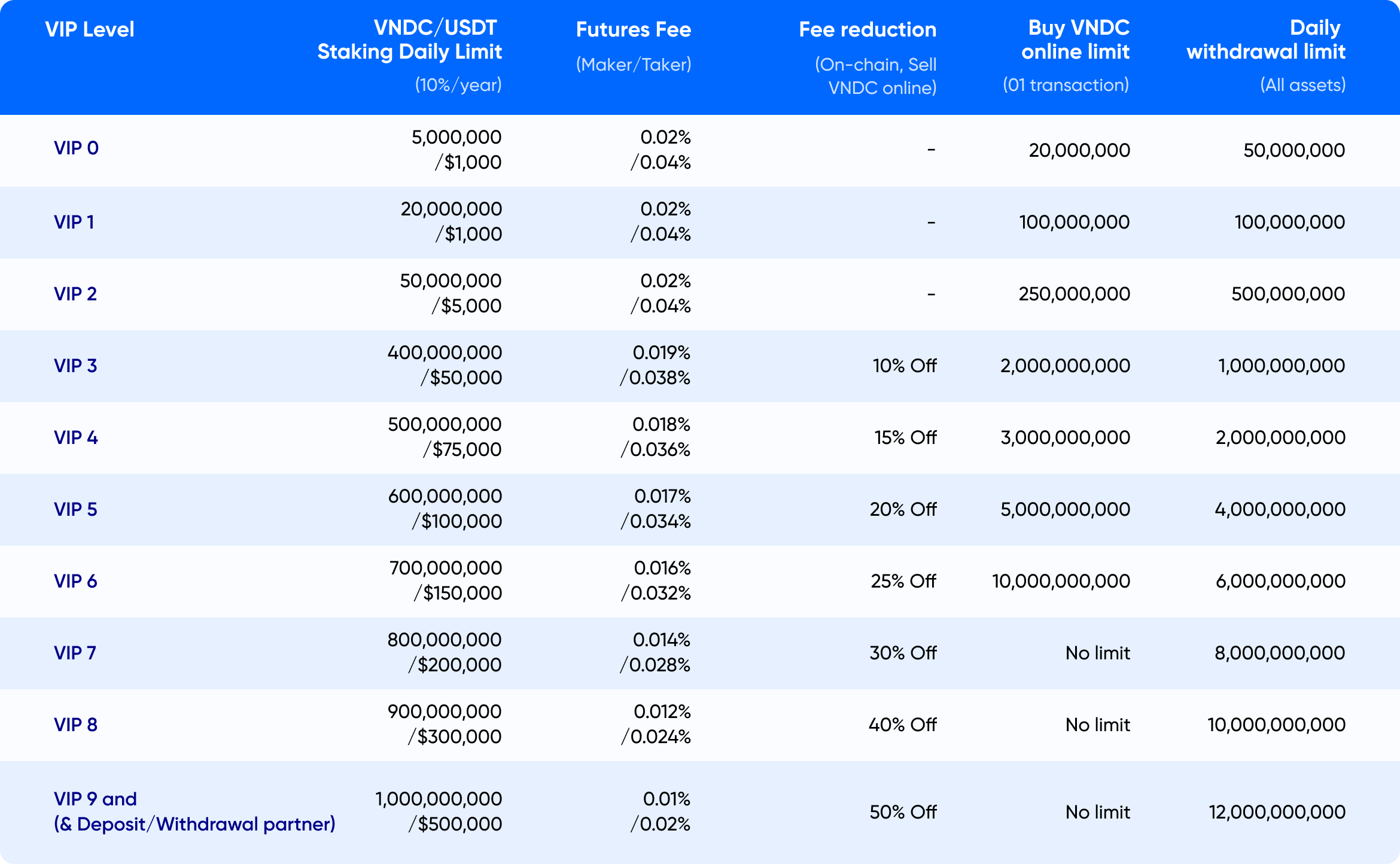Select the VIP 5 row label
The height and width of the screenshot is (864, 1400).
75,509
